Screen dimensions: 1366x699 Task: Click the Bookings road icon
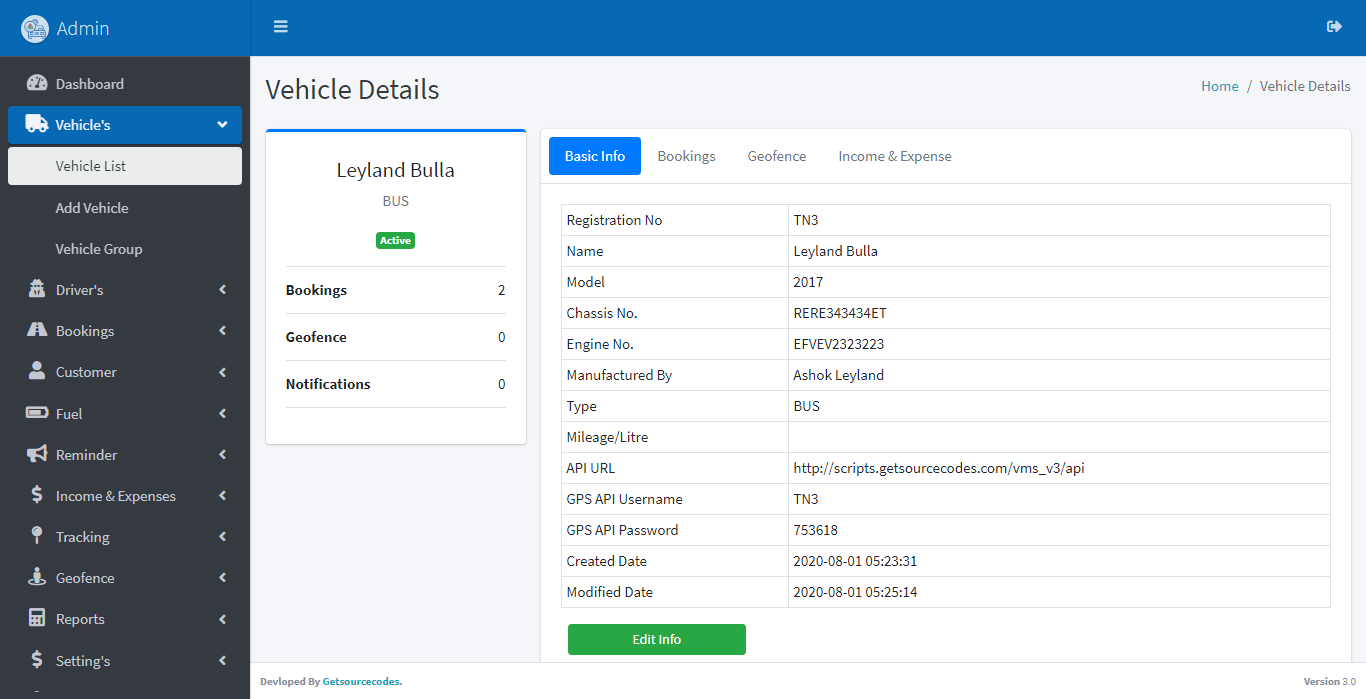pos(37,331)
